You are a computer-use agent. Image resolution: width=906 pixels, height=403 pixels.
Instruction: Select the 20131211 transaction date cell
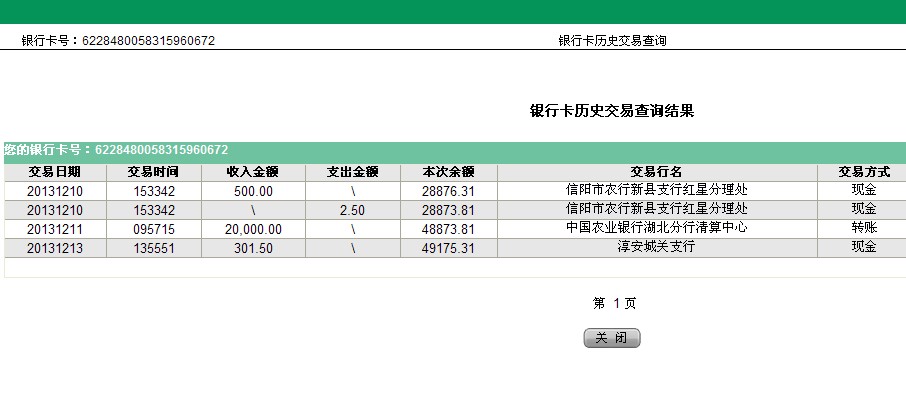point(54,229)
